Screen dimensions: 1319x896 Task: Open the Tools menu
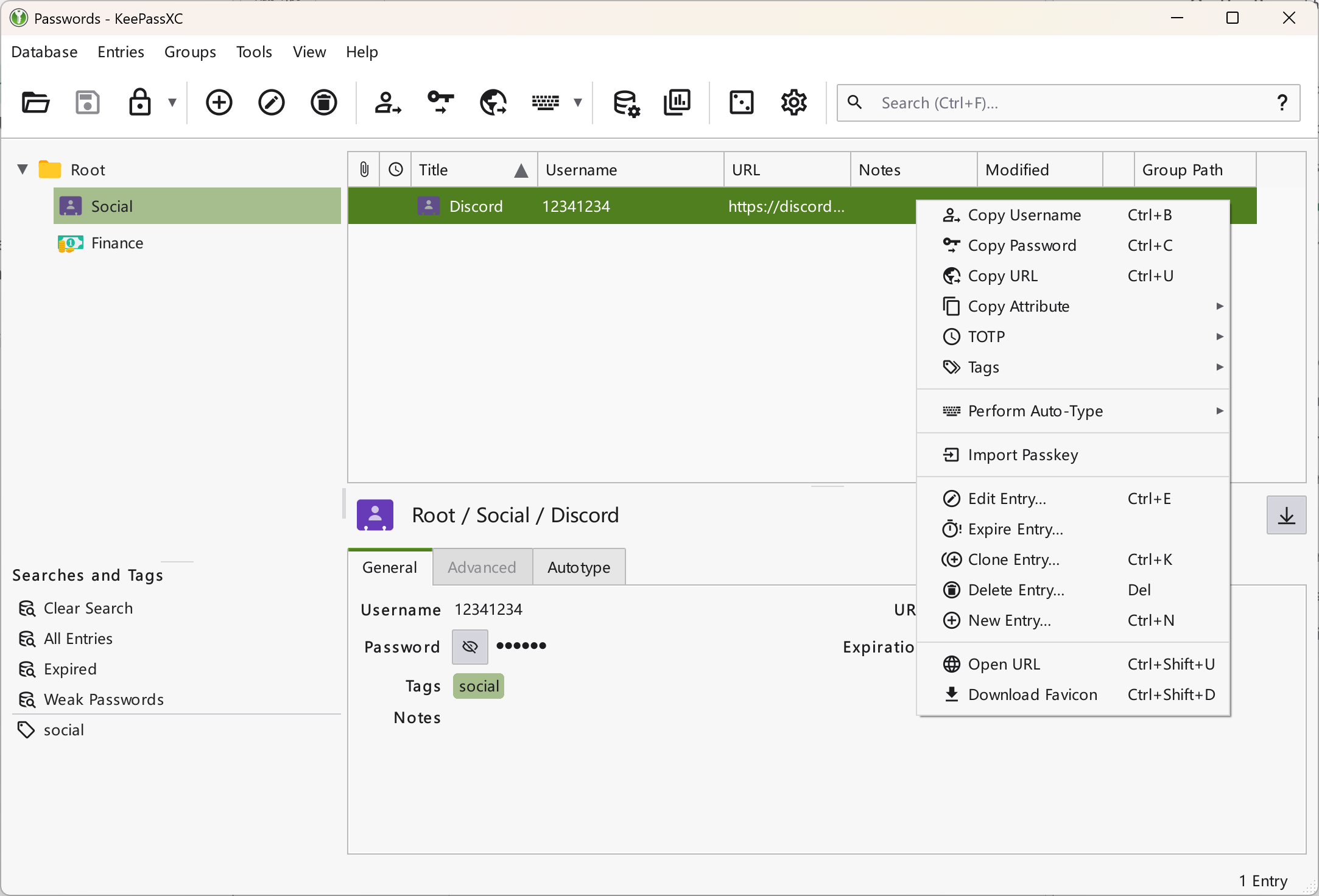coord(254,52)
